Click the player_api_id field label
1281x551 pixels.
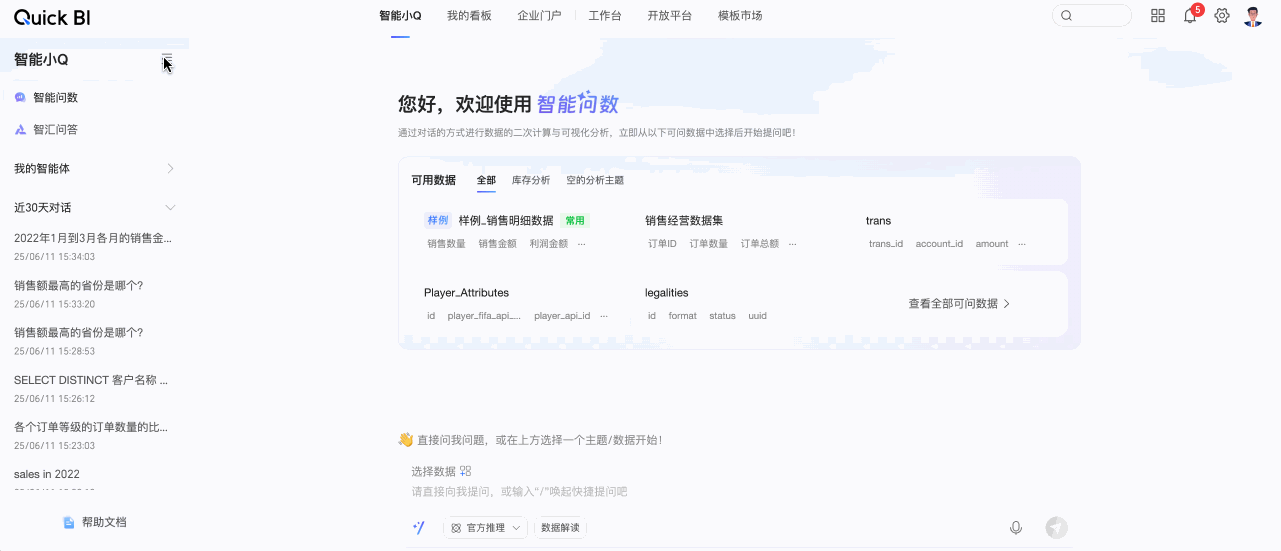pos(562,316)
